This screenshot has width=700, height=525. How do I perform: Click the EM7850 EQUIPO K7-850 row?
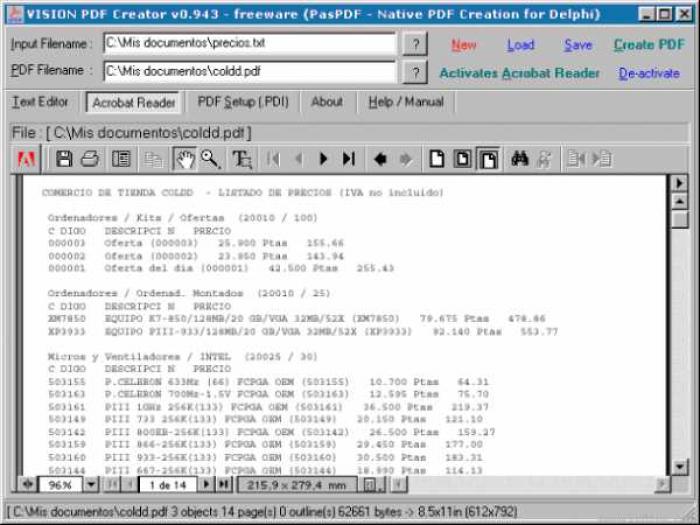tap(296, 319)
